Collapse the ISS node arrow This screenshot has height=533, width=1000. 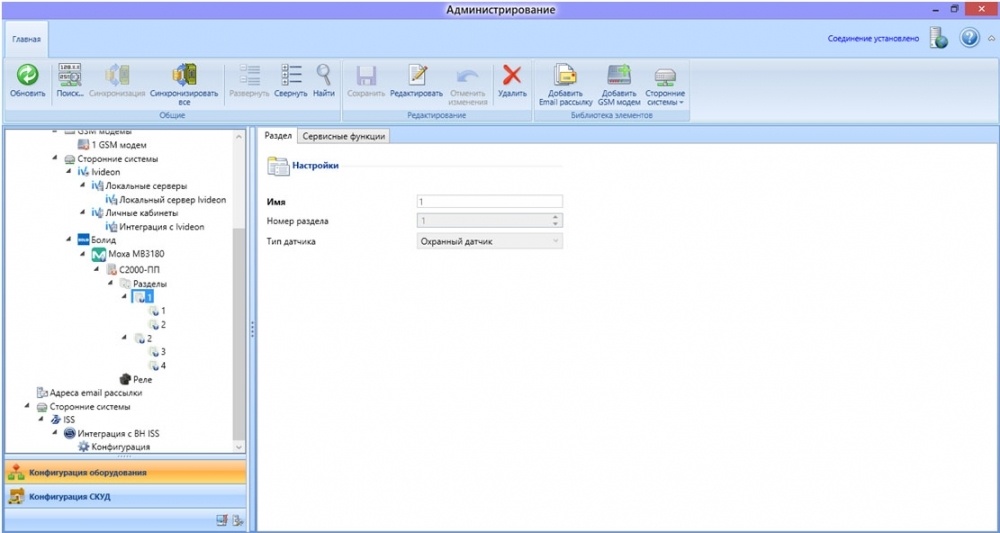(41, 420)
